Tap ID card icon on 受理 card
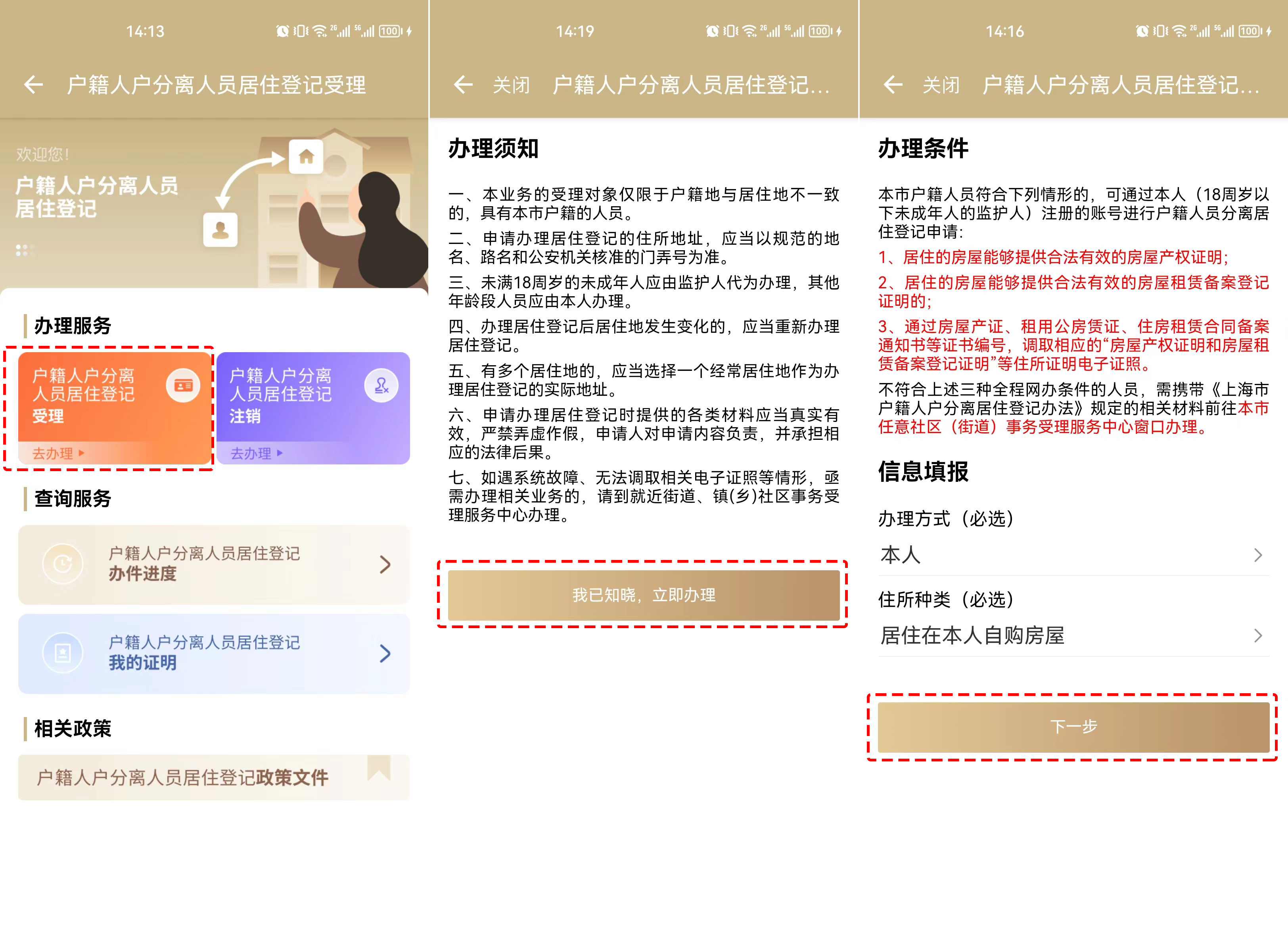This screenshot has height=928, width=1288. click(x=183, y=385)
